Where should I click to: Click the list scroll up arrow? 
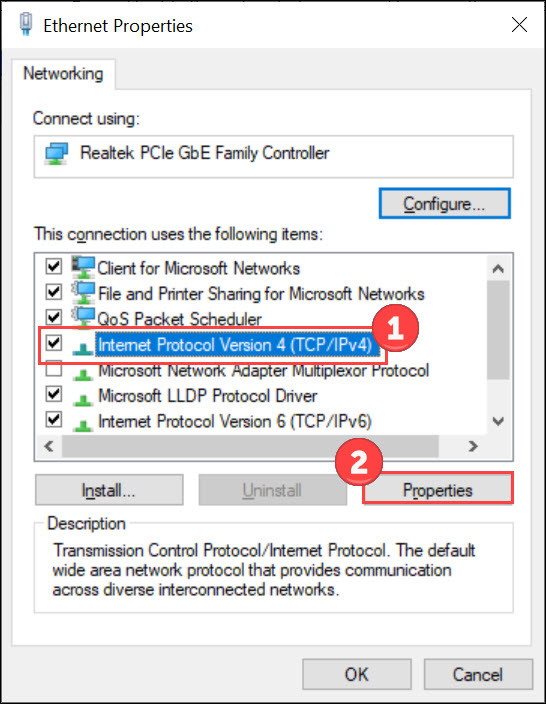(498, 268)
